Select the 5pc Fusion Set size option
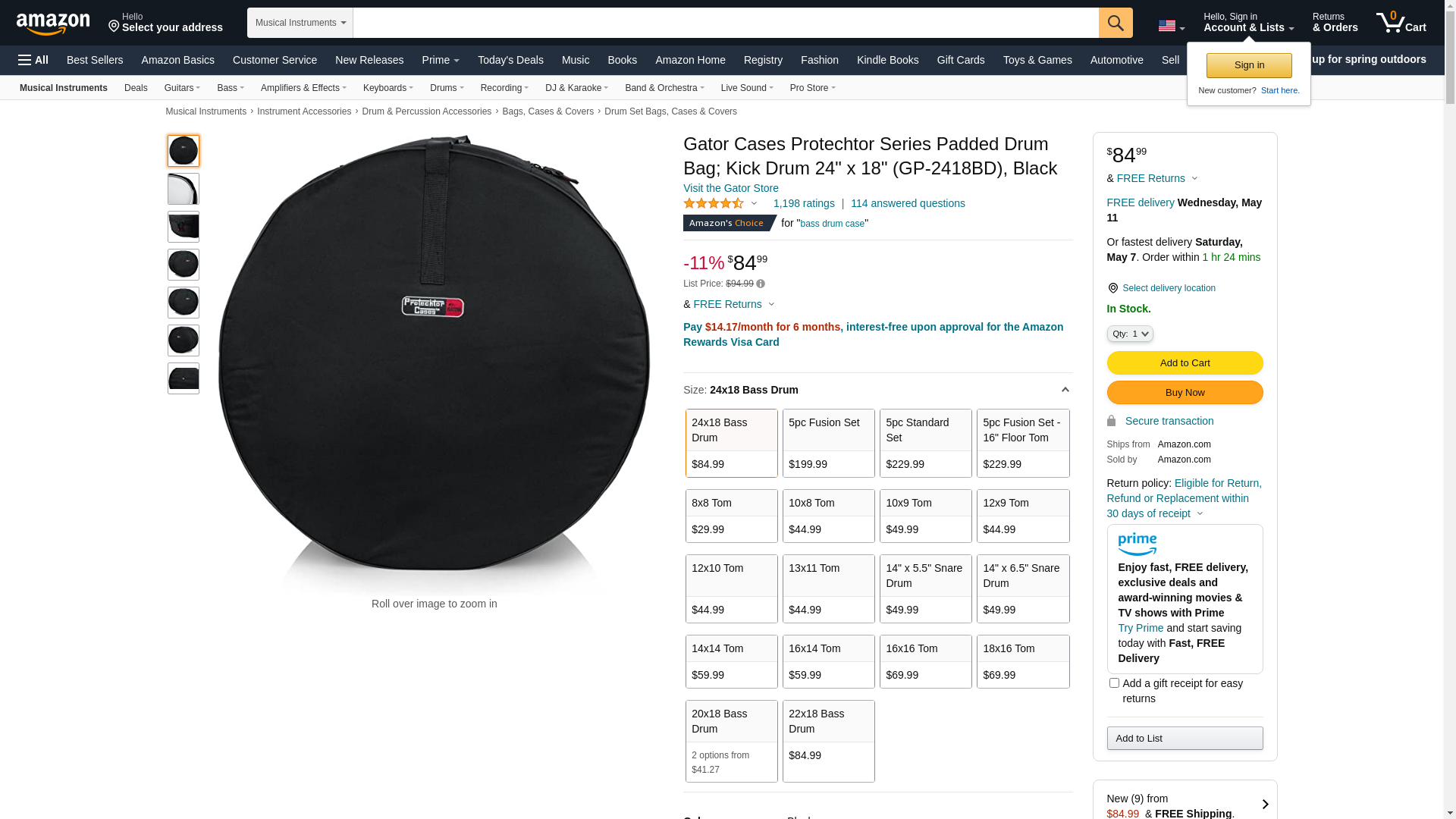This screenshot has height=819, width=1456. pos(828,443)
